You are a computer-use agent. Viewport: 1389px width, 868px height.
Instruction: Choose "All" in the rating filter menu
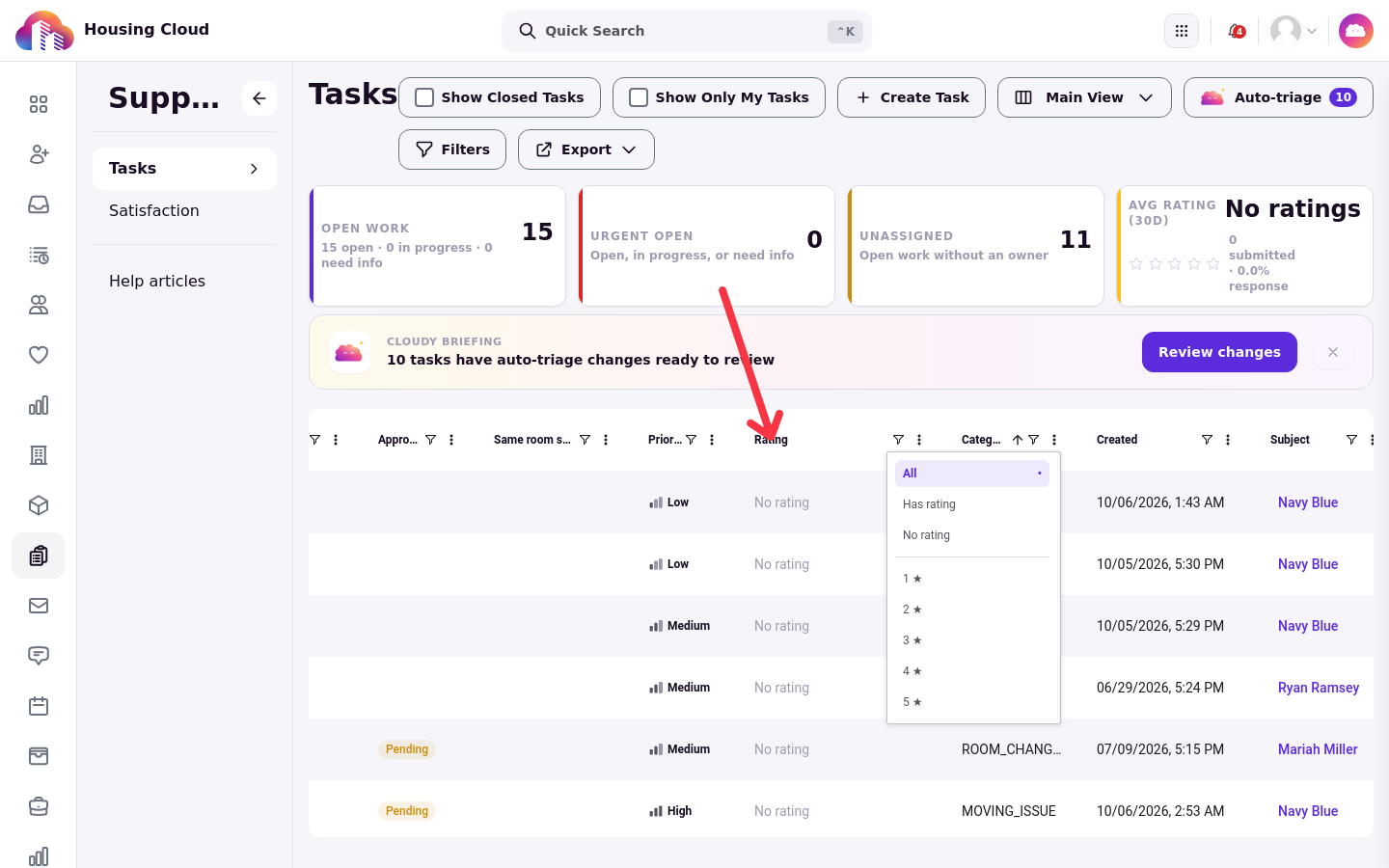coord(972,474)
